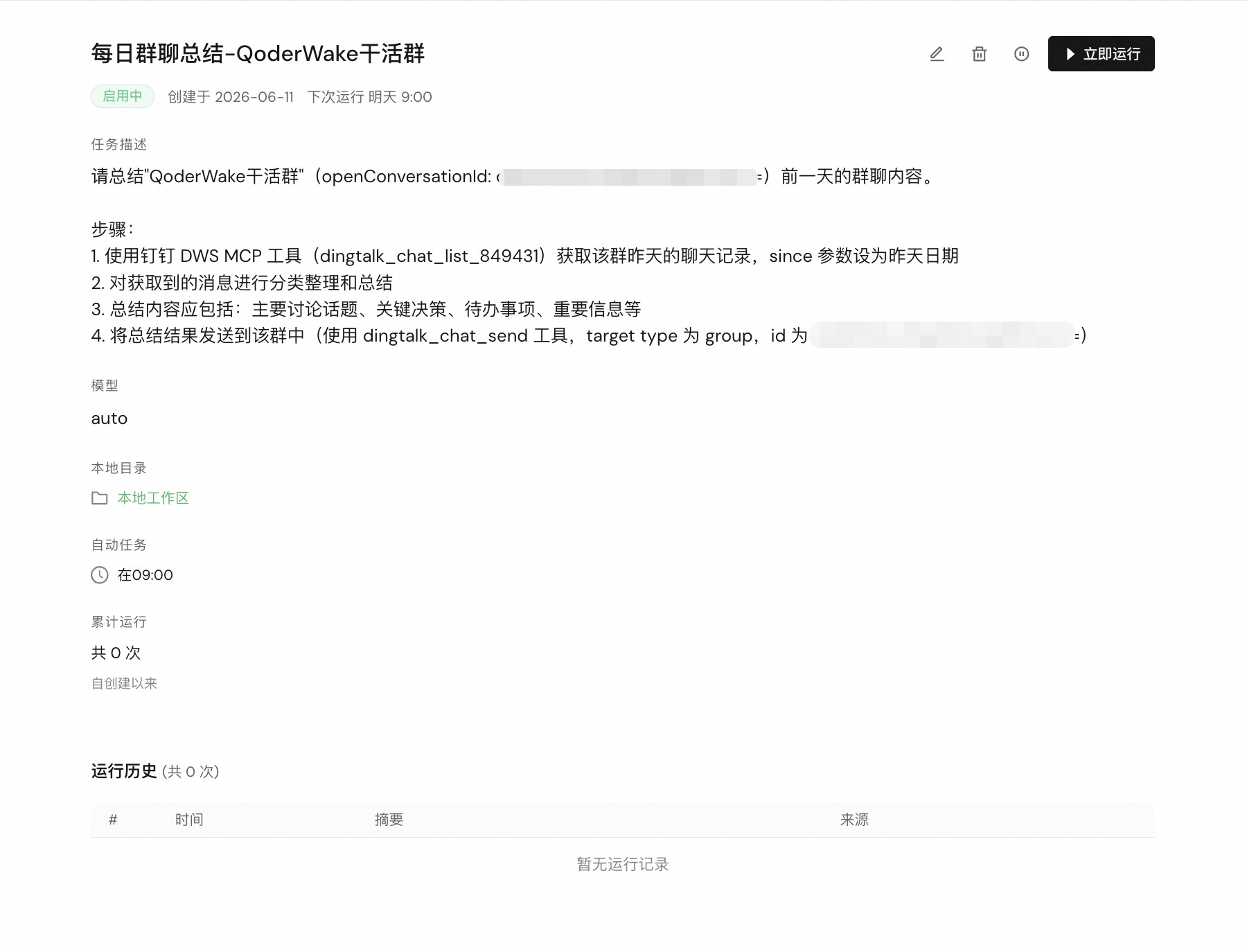Screen dimensions: 1247x952
Task: Click the model value auto
Action: pyautogui.click(x=109, y=418)
